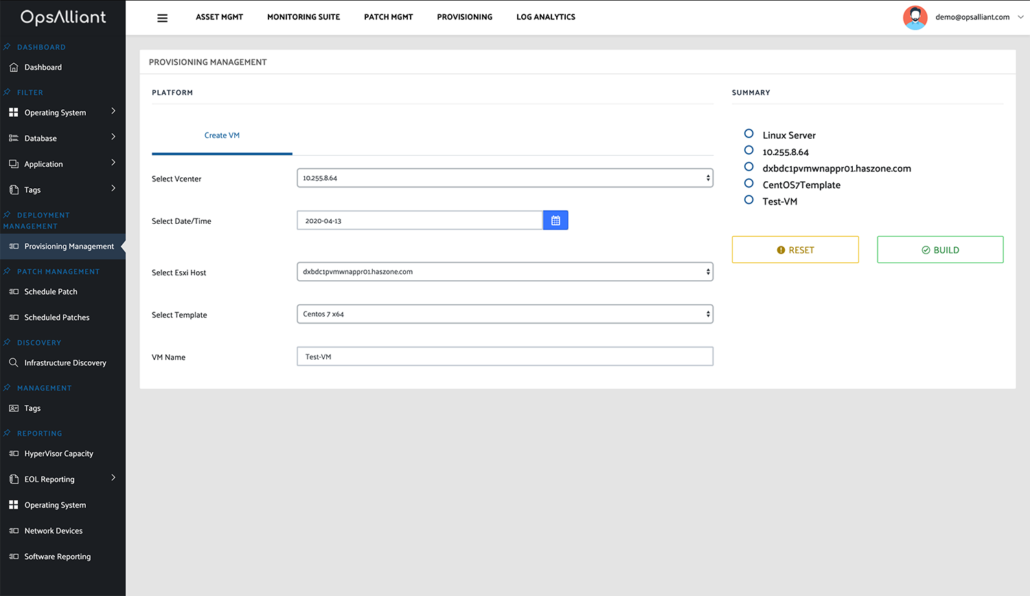The height and width of the screenshot is (596, 1030).
Task: Reset the provisioning form
Action: coord(795,249)
